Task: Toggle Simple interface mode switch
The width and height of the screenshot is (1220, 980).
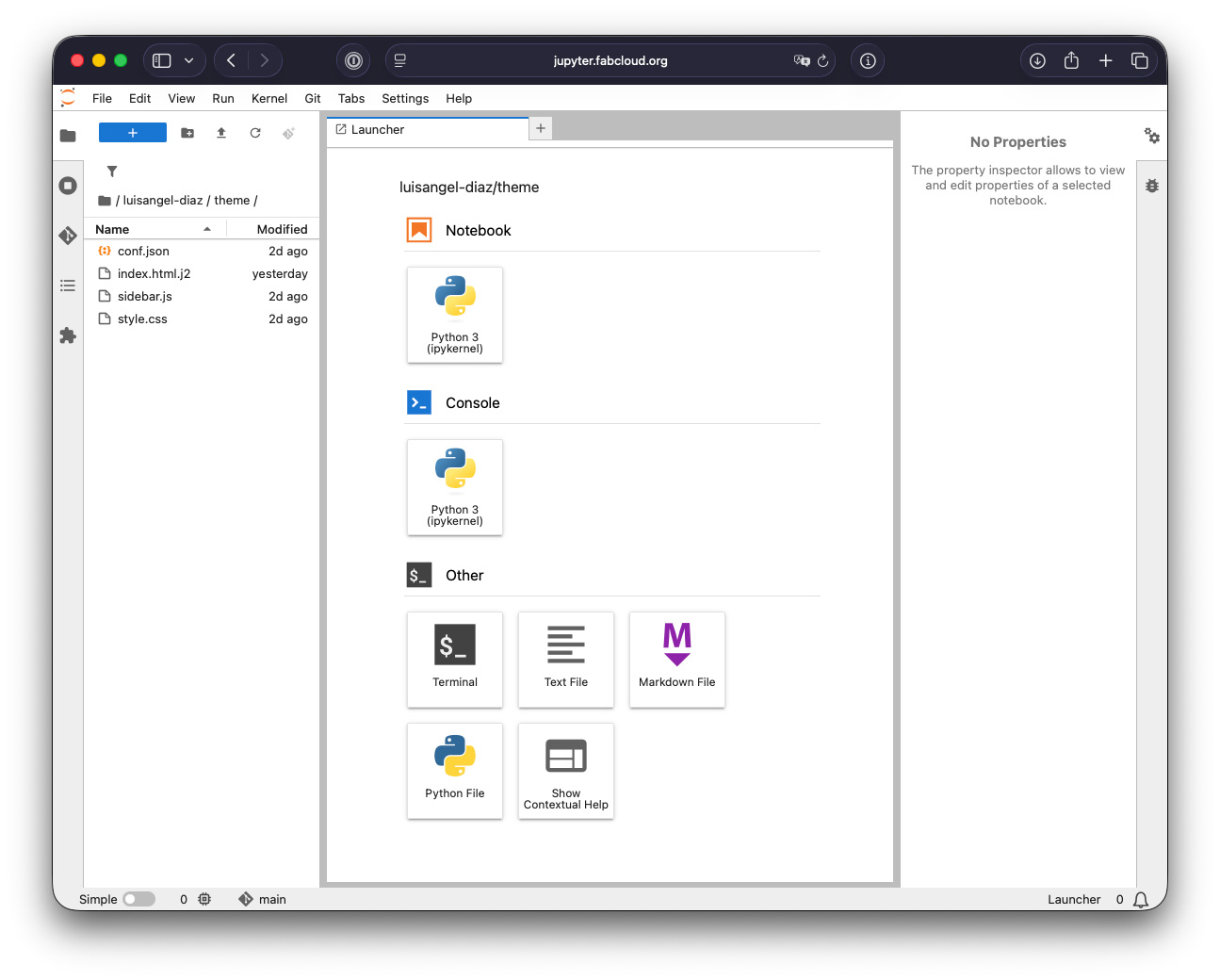Action: [x=138, y=899]
